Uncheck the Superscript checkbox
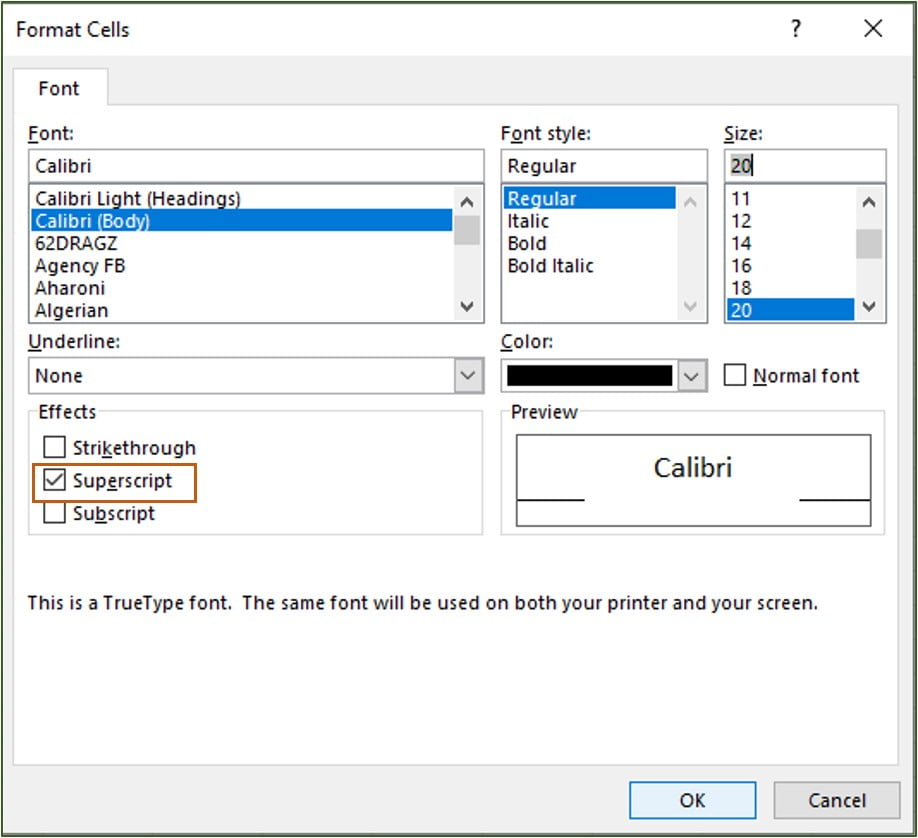The height and width of the screenshot is (838, 918). tap(54, 480)
